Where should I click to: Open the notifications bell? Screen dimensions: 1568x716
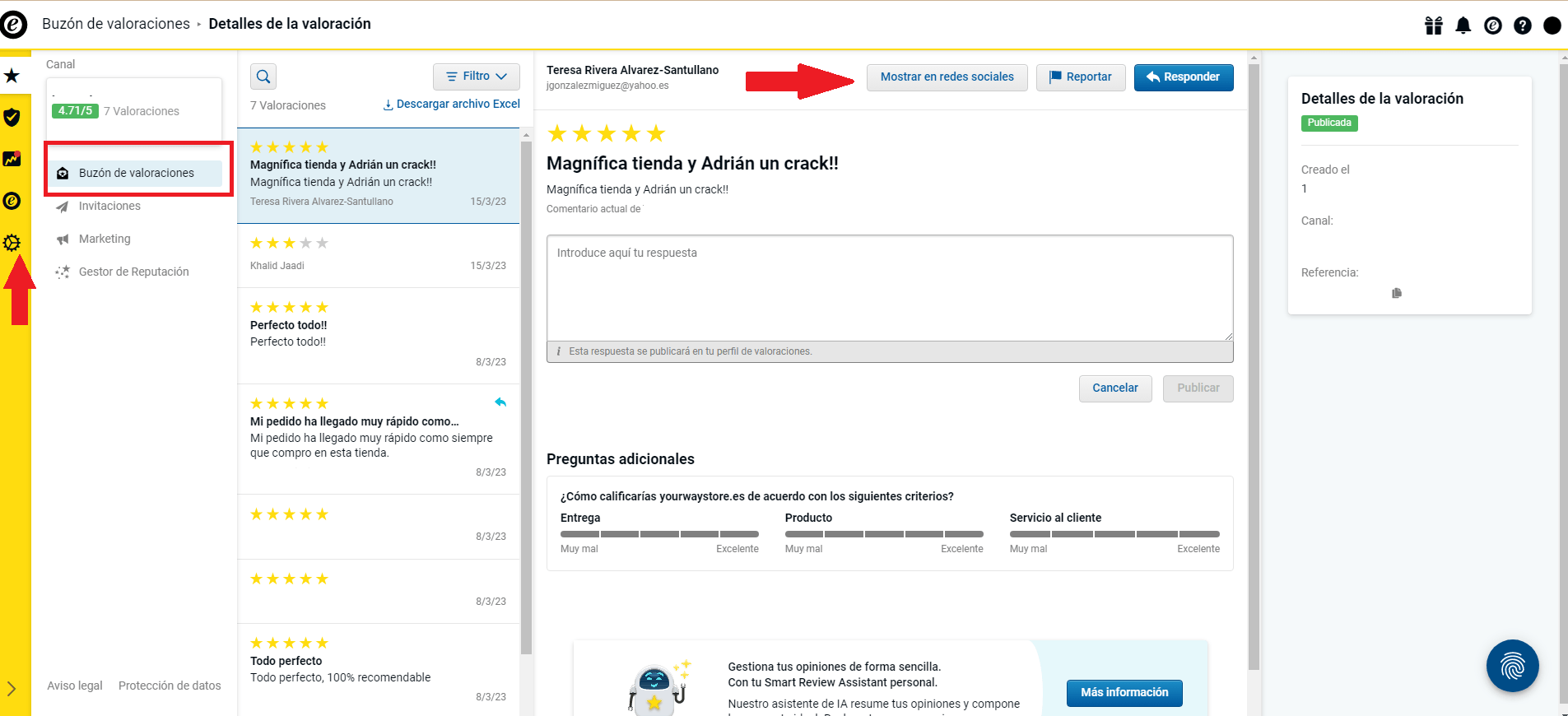tap(1463, 26)
